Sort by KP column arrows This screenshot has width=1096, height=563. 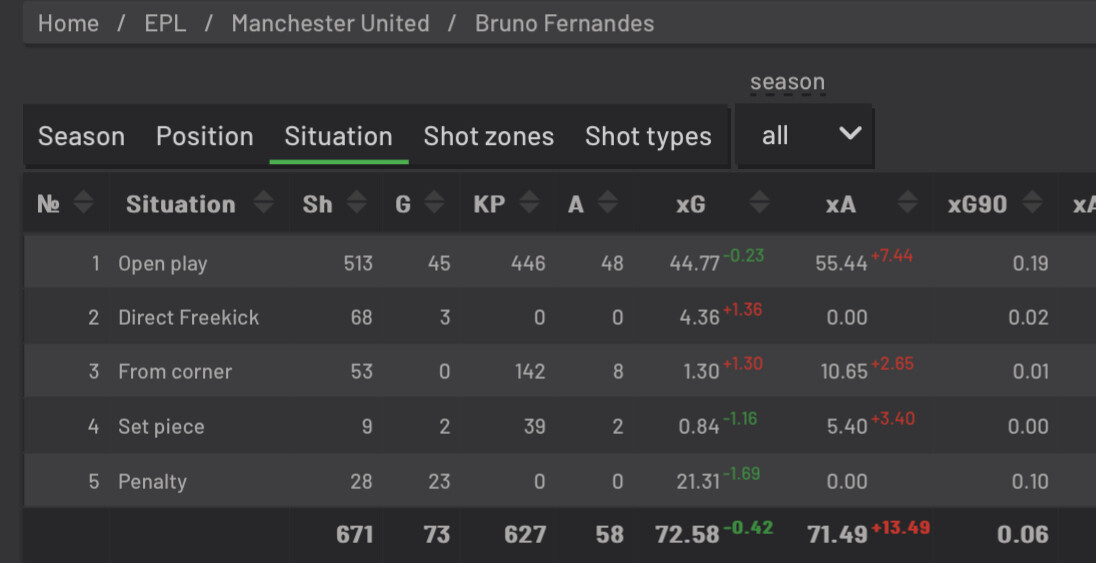[529, 203]
